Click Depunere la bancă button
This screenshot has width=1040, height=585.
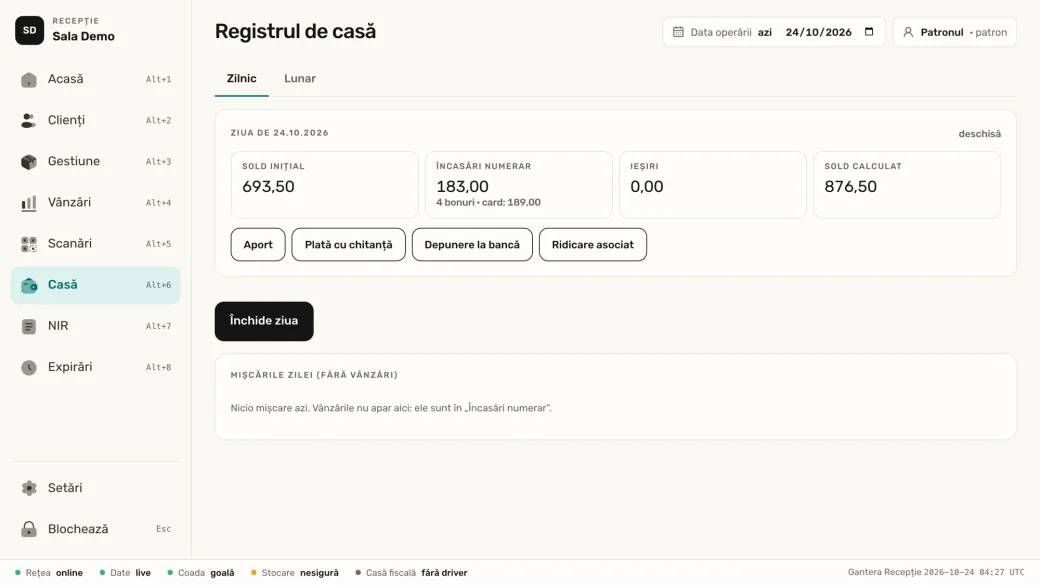click(x=472, y=245)
